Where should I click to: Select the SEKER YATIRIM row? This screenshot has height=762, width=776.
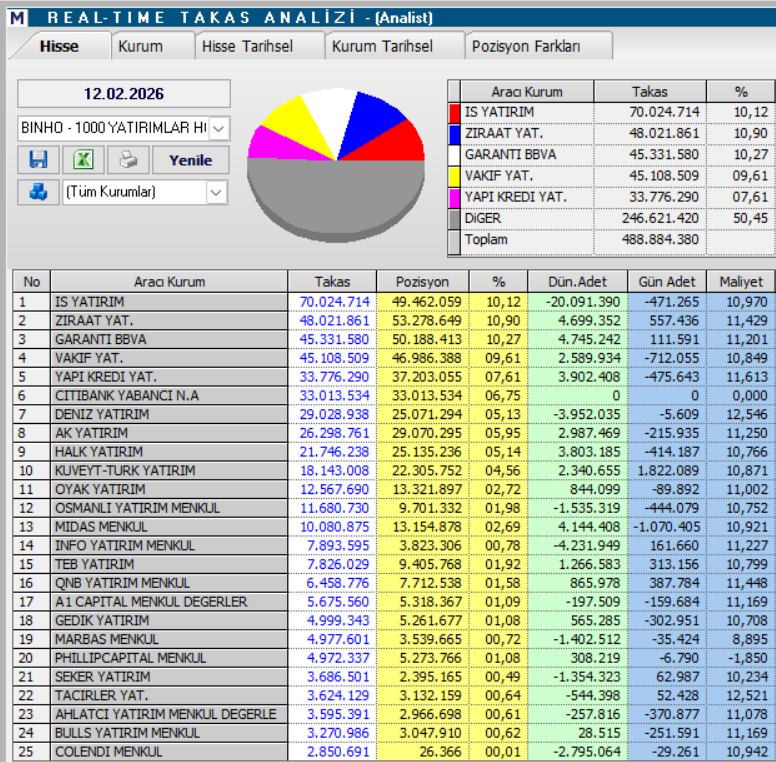pyautogui.click(x=394, y=677)
